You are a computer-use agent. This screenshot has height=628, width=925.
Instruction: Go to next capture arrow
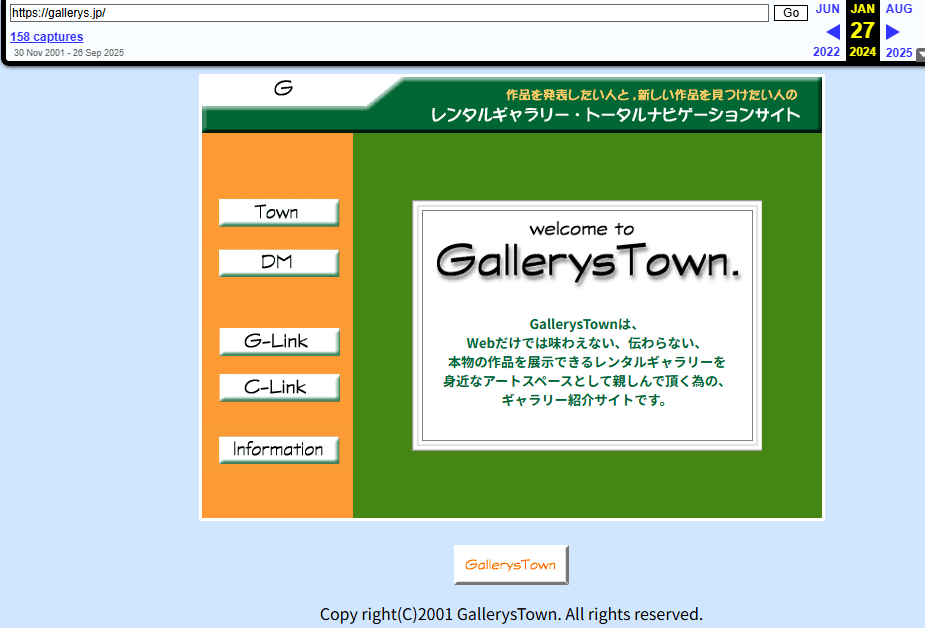pos(893,31)
